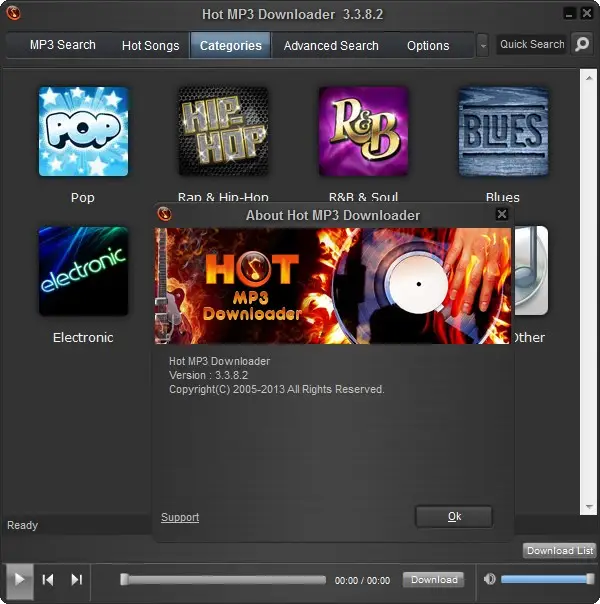The width and height of the screenshot is (600, 604).
Task: Click the Ready status text
Action: click(x=22, y=525)
